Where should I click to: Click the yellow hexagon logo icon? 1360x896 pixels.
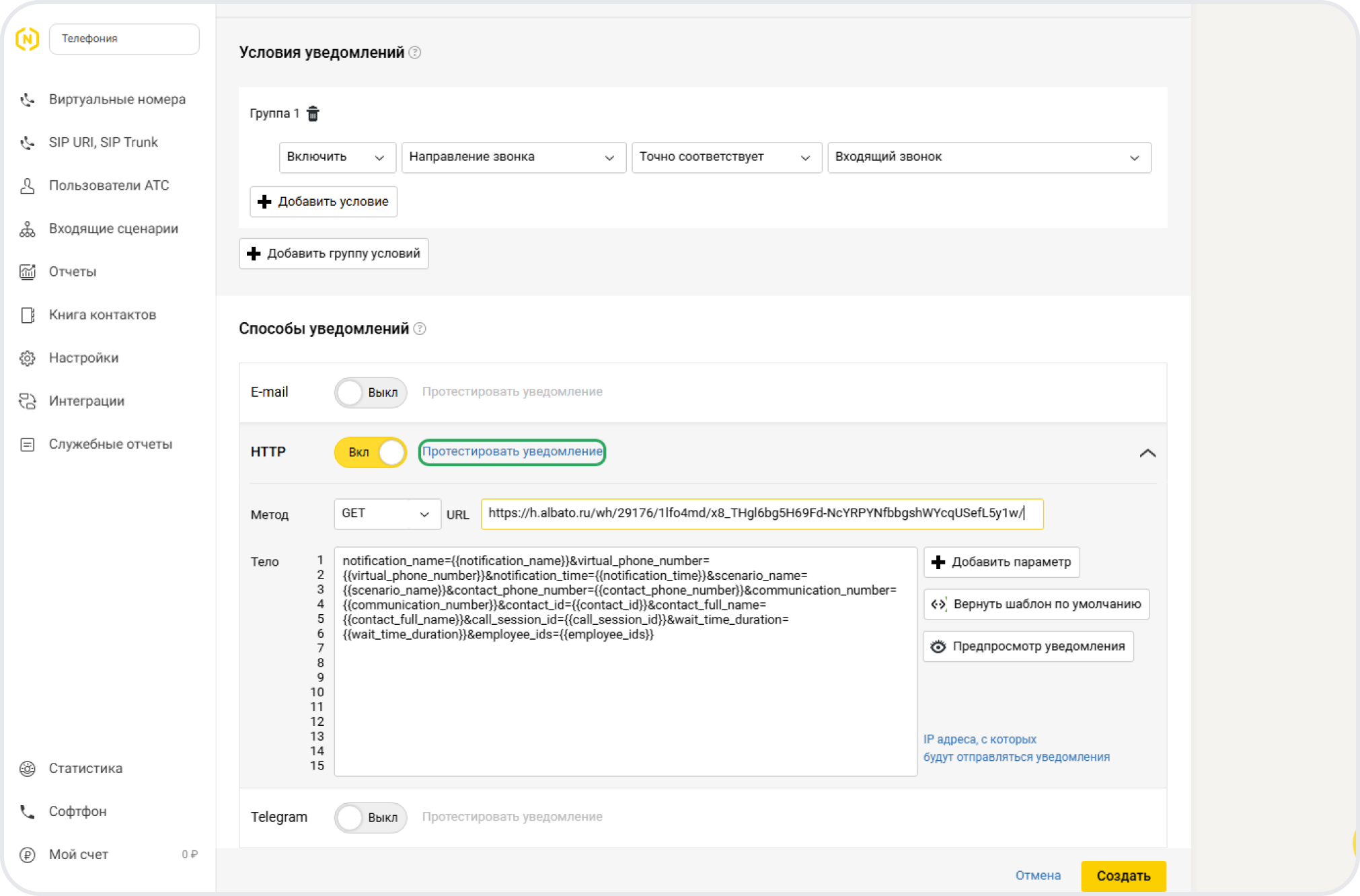(x=27, y=39)
